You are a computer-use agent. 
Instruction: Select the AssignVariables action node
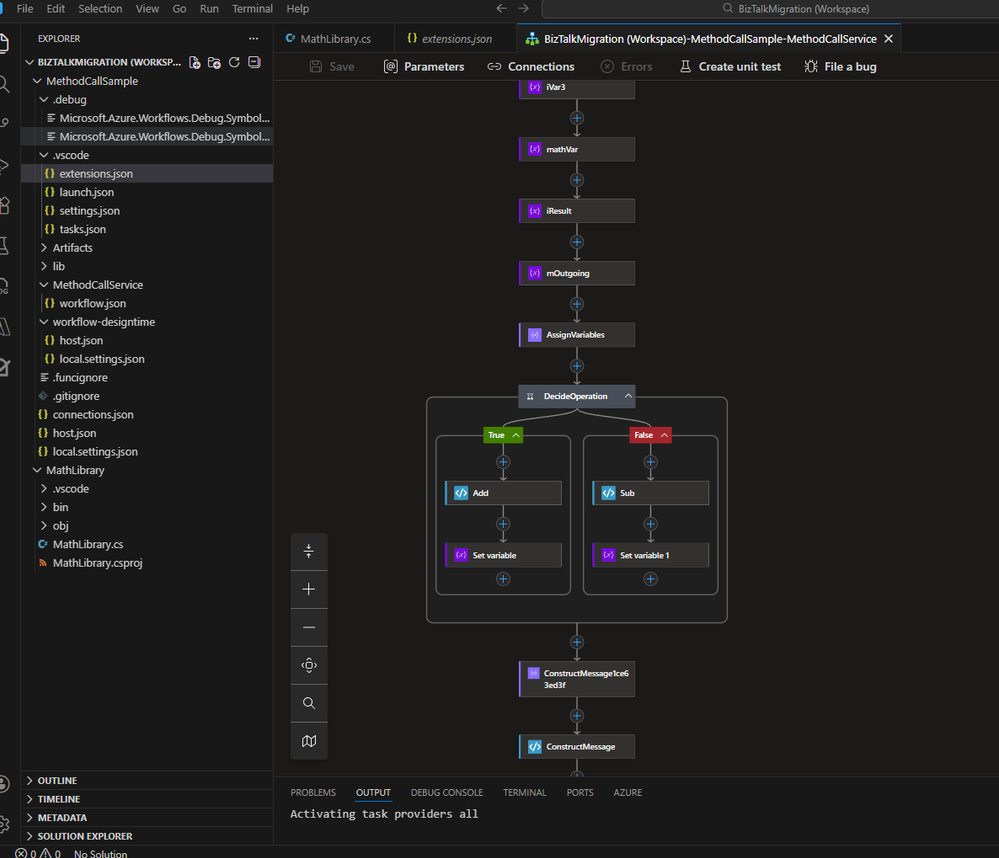[x=577, y=335]
